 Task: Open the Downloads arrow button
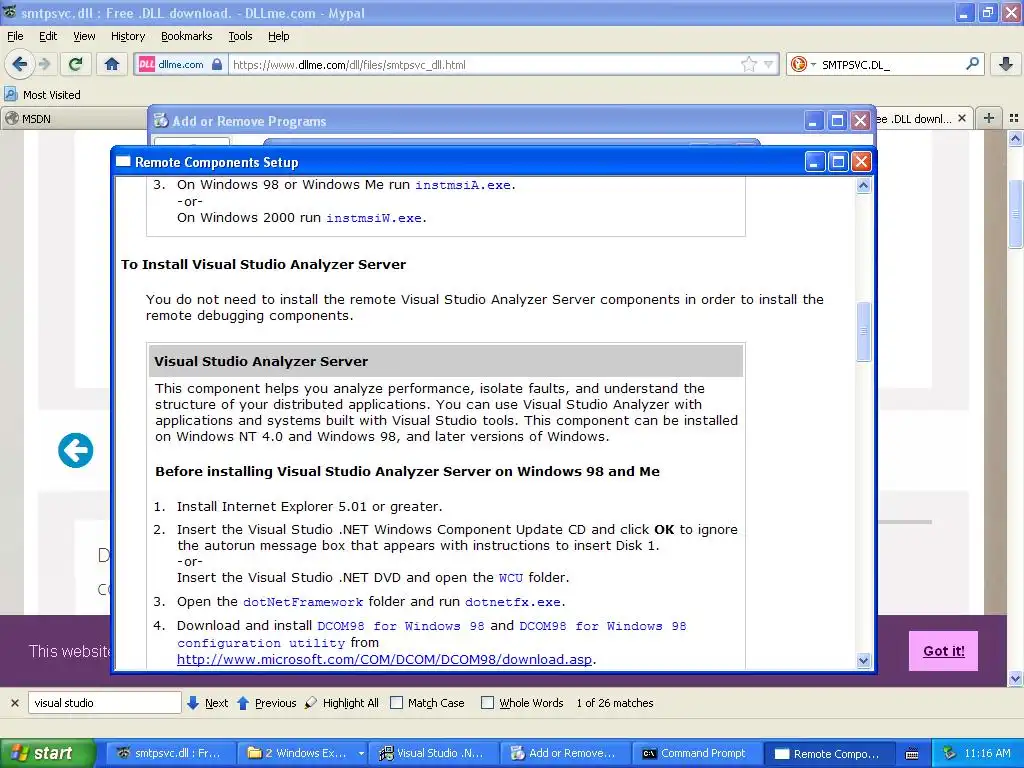[1006, 64]
